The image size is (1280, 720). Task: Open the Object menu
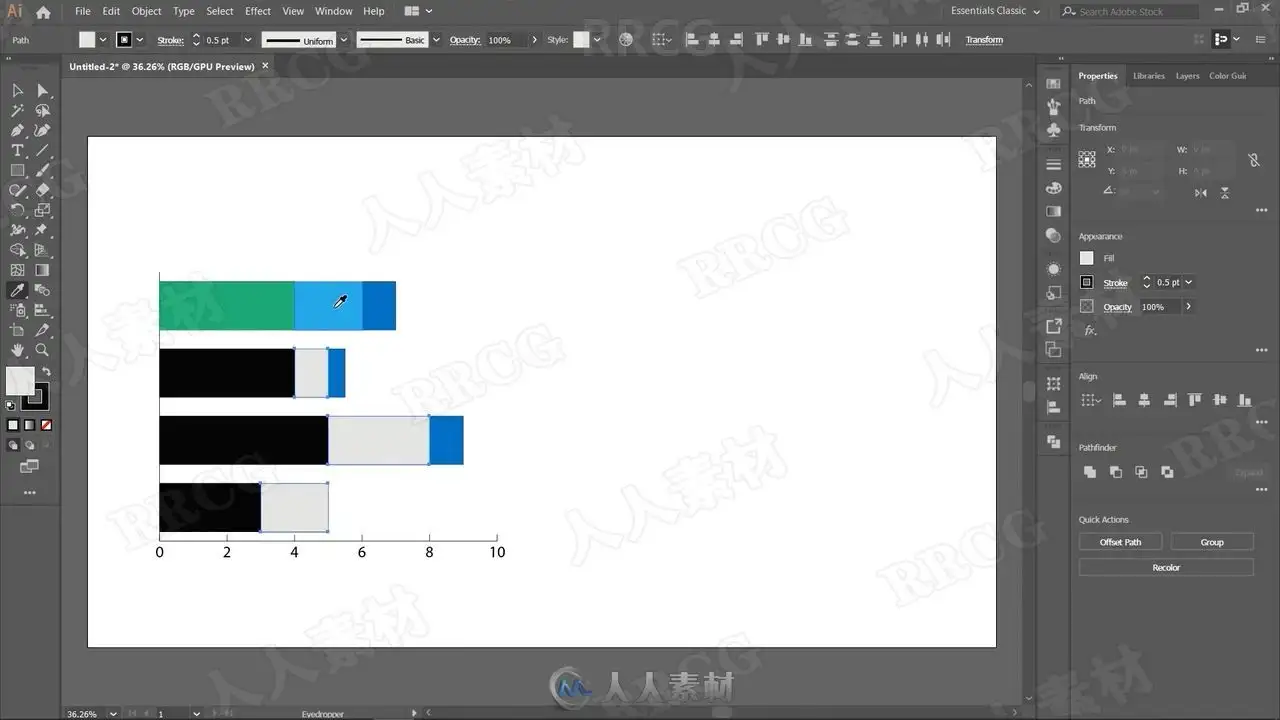pyautogui.click(x=146, y=11)
